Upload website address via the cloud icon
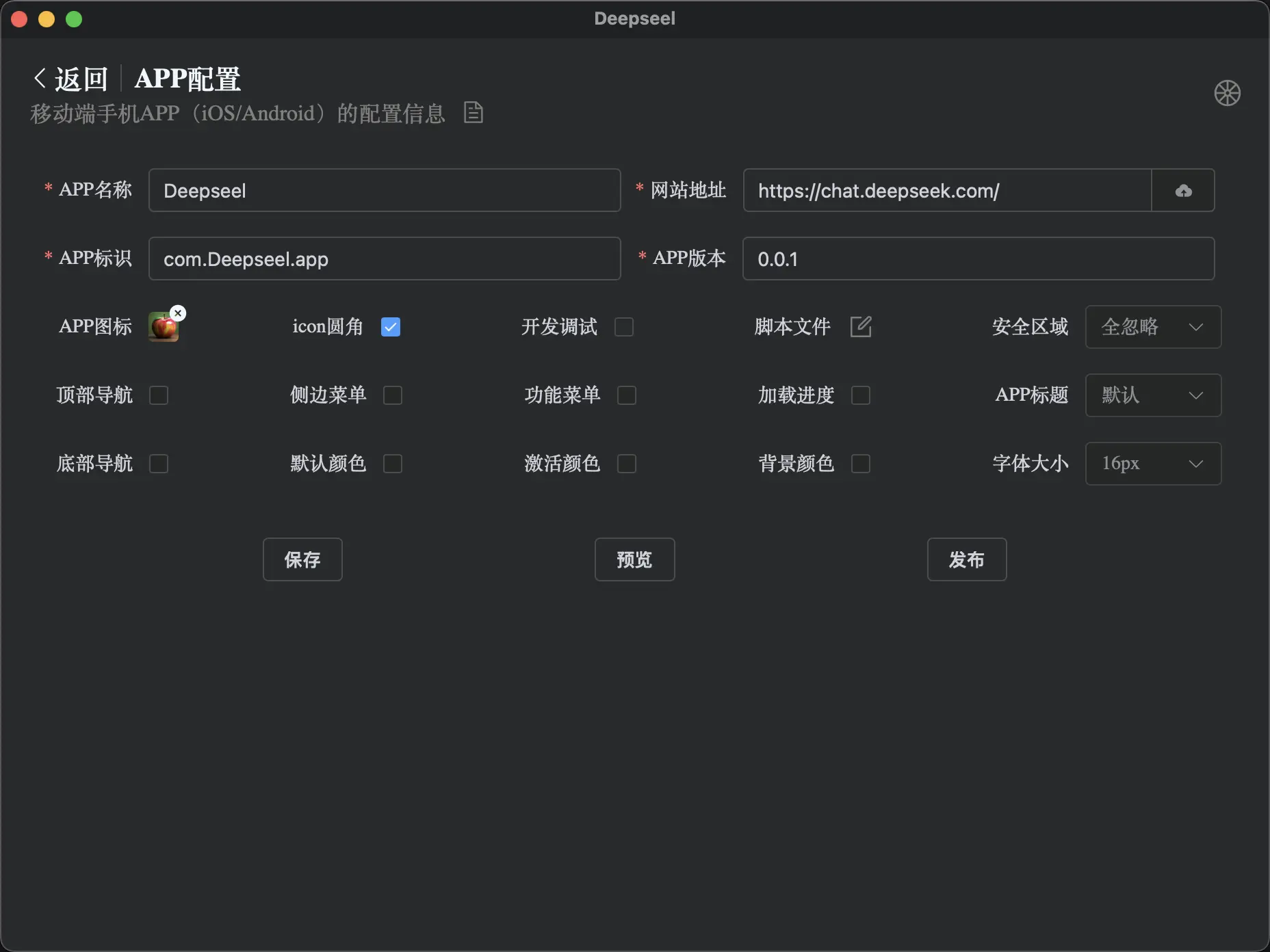 pyautogui.click(x=1183, y=190)
